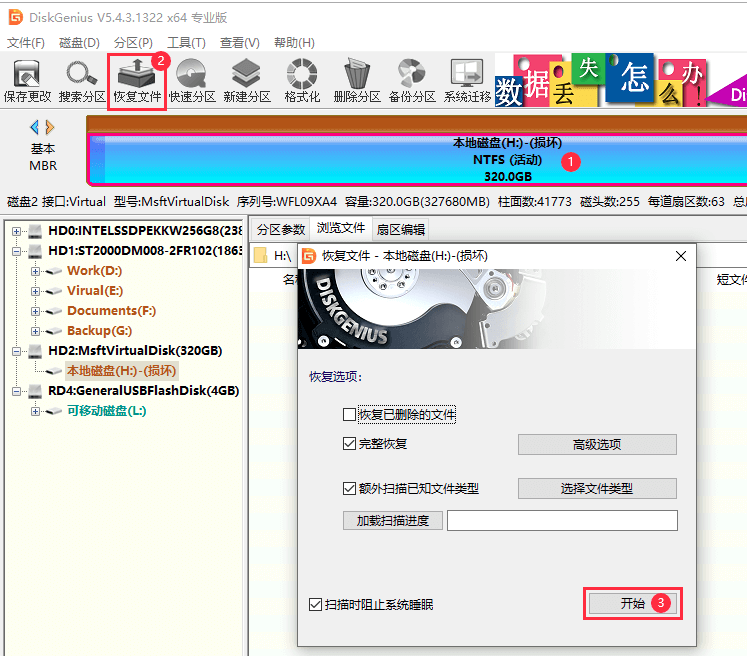Viewport: 747px width, 656px height.
Task: Select the 本地磁盘(H:) NTFS partition bar
Action: tap(417, 160)
